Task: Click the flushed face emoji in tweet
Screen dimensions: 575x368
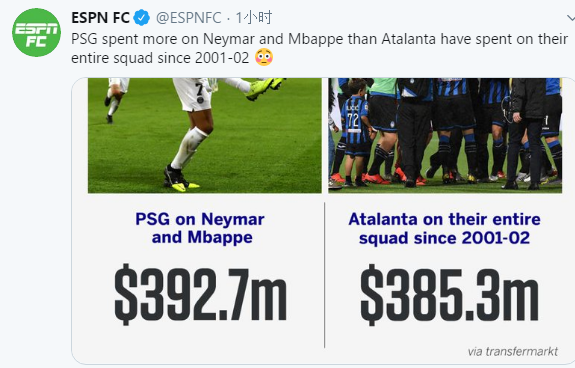Action: (x=264, y=58)
